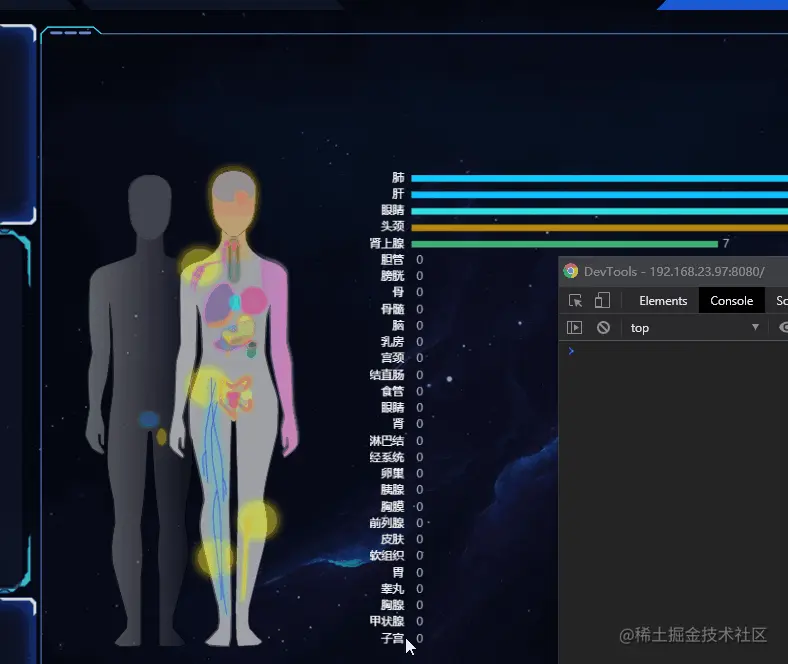Select the 肾 row label
This screenshot has height=664, width=788.
[x=398, y=423]
